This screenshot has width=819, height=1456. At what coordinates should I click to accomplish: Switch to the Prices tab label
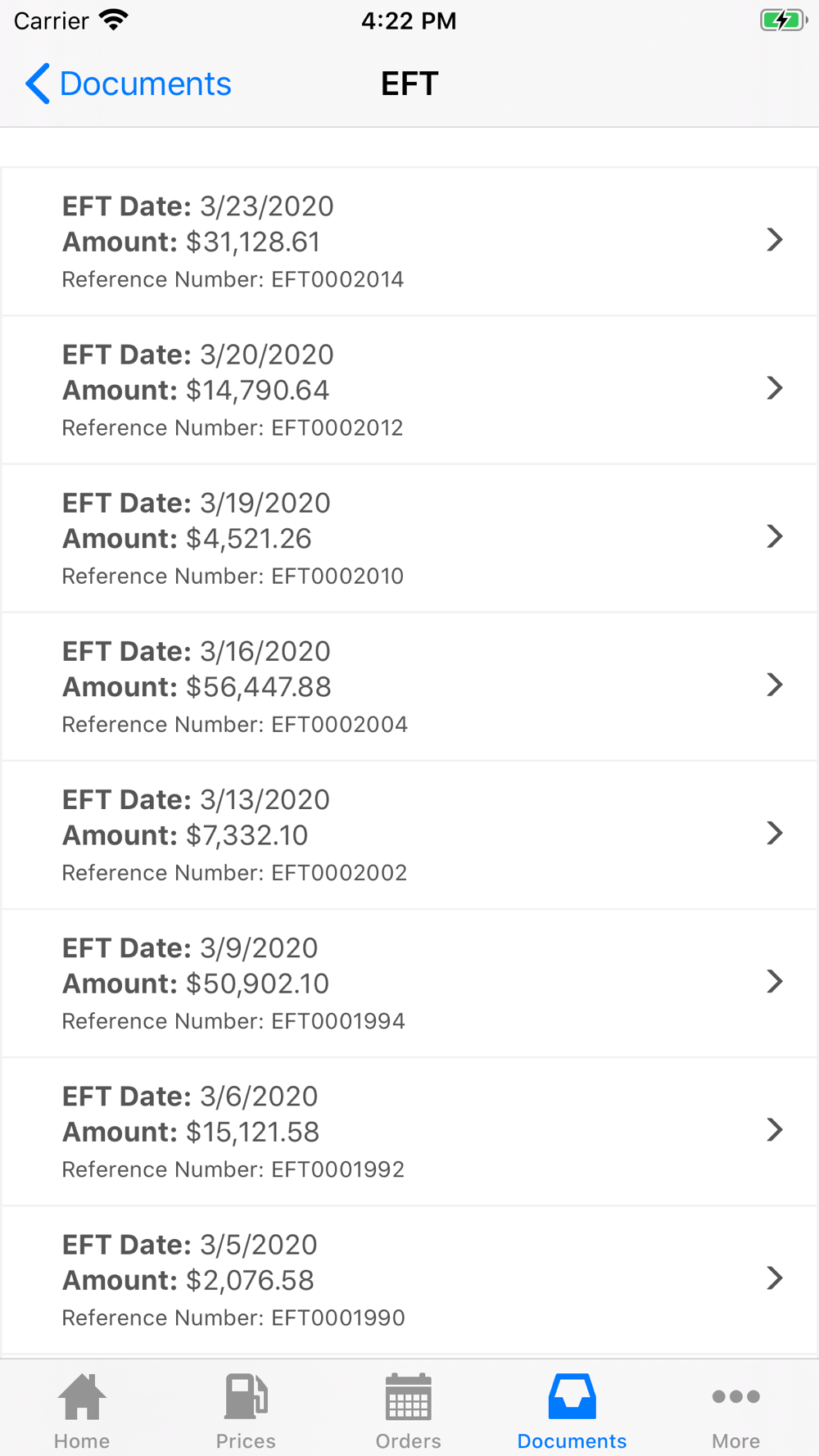coord(246,1440)
